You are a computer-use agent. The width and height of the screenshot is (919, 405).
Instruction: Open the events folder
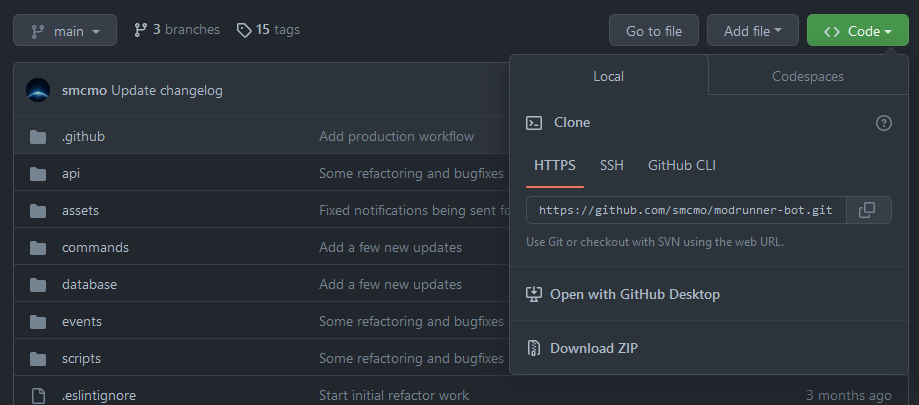(x=82, y=321)
